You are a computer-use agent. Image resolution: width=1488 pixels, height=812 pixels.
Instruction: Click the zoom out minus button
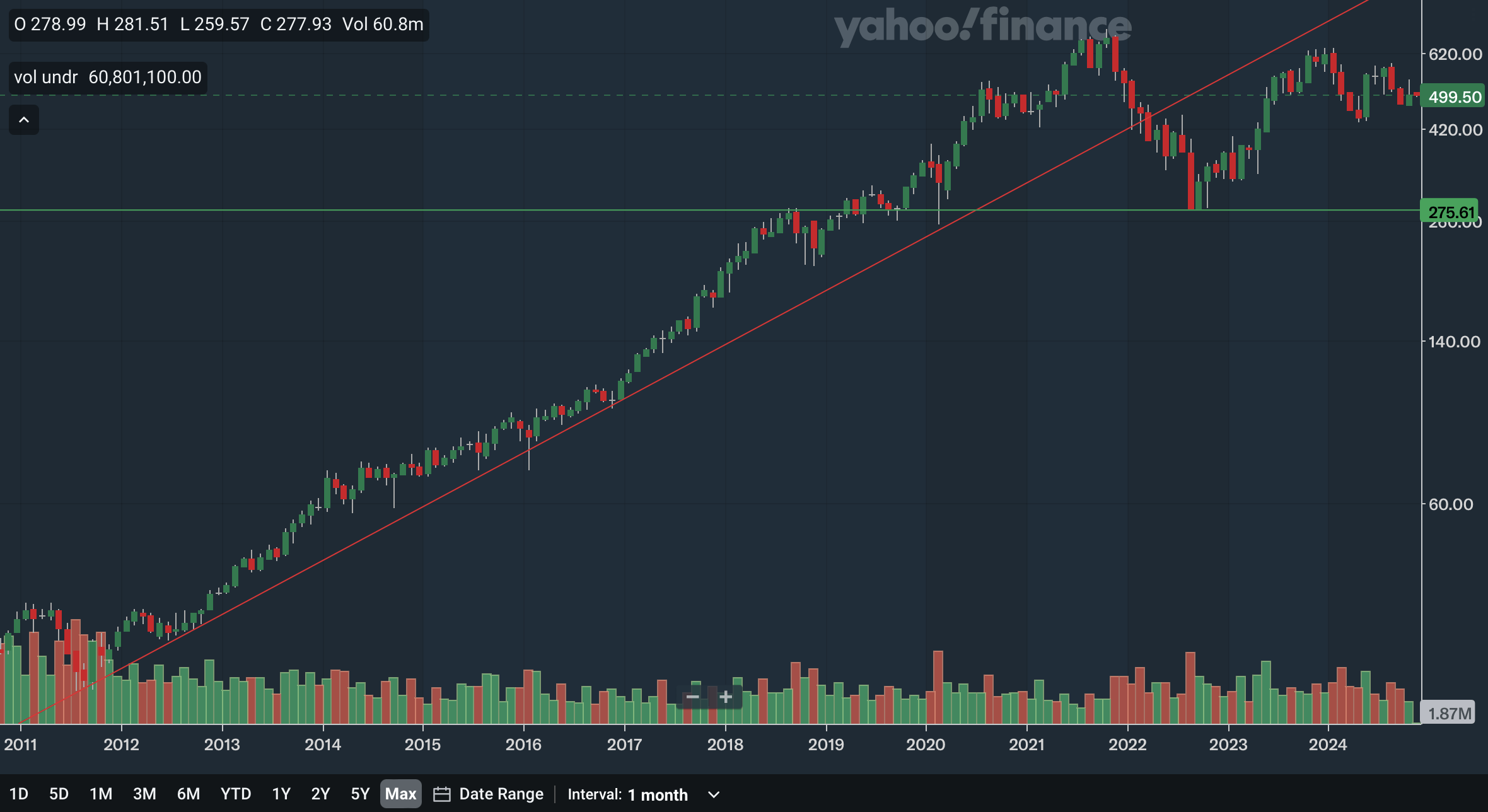pos(692,697)
